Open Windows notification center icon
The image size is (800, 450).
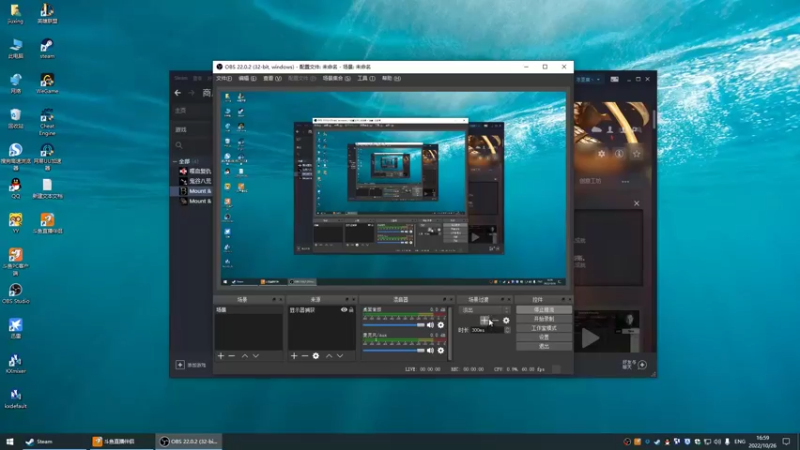click(786, 441)
